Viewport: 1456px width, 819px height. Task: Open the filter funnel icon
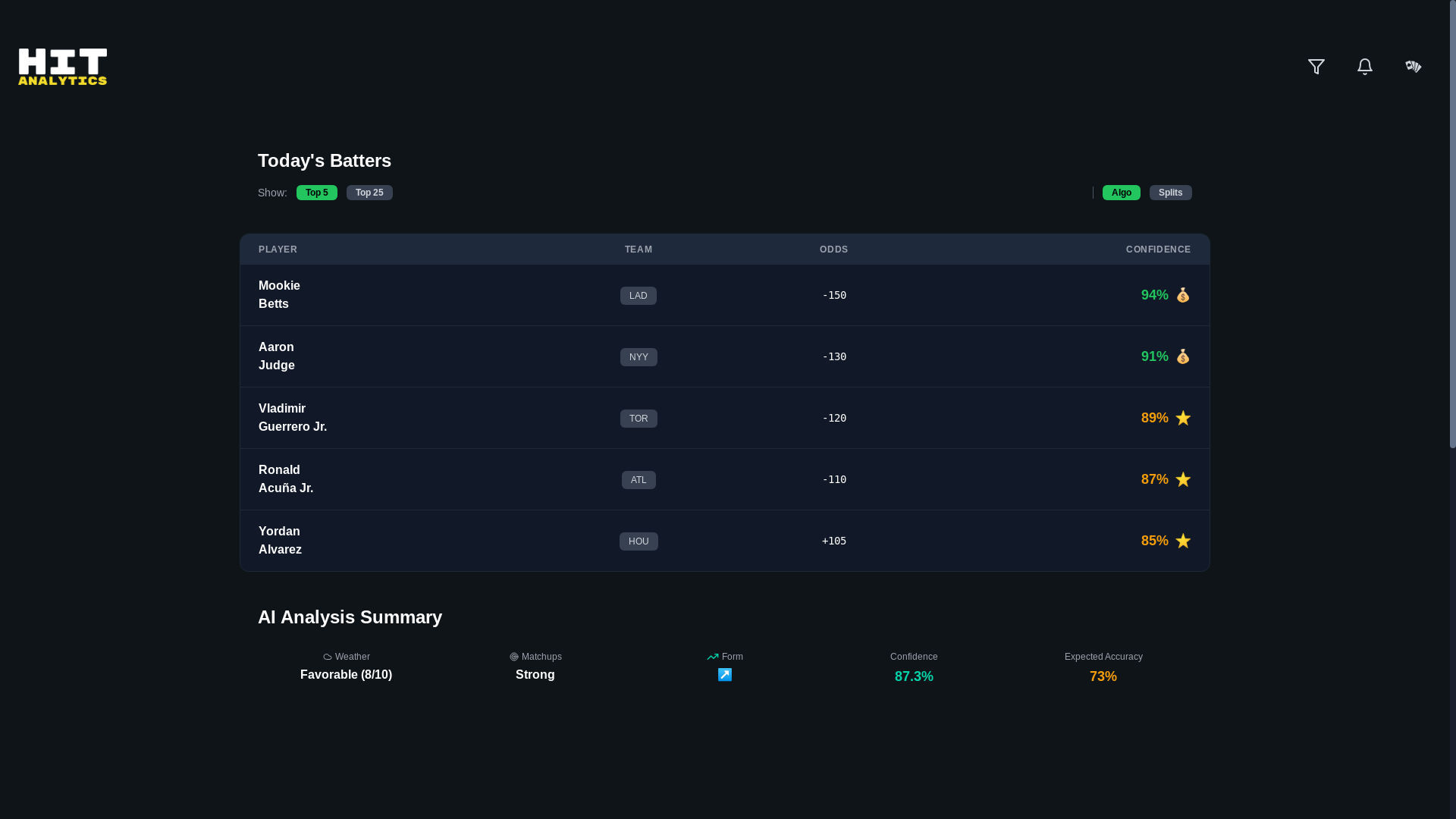click(1316, 67)
